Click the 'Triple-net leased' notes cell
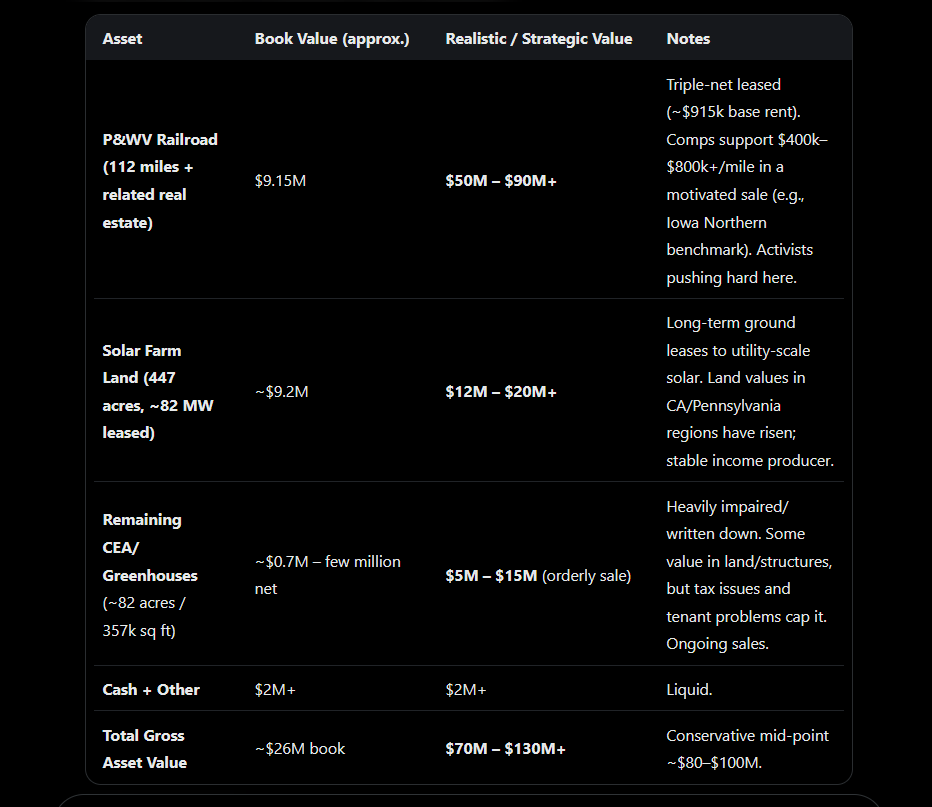Screen dimensions: 932x807 [747, 181]
